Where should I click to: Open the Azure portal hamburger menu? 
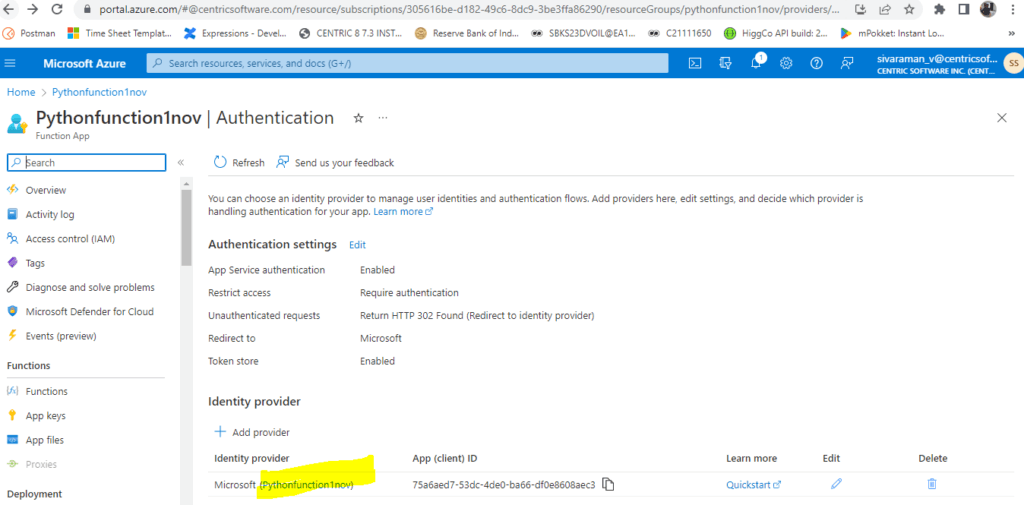point(10,63)
